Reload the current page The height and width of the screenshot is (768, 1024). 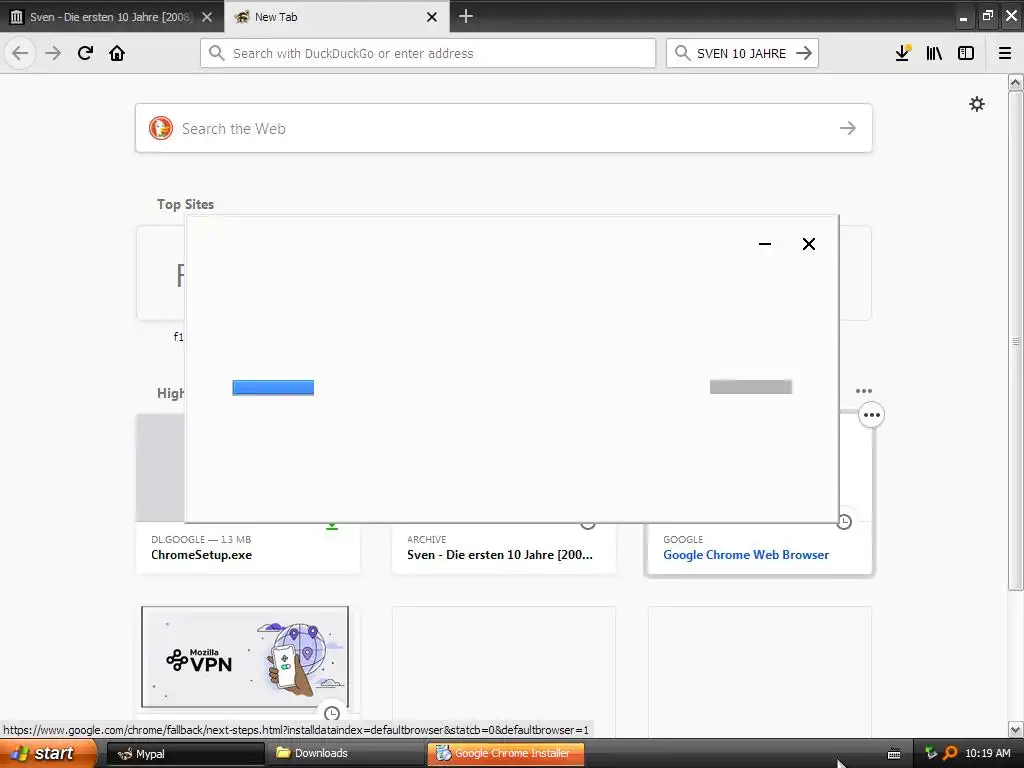85,53
